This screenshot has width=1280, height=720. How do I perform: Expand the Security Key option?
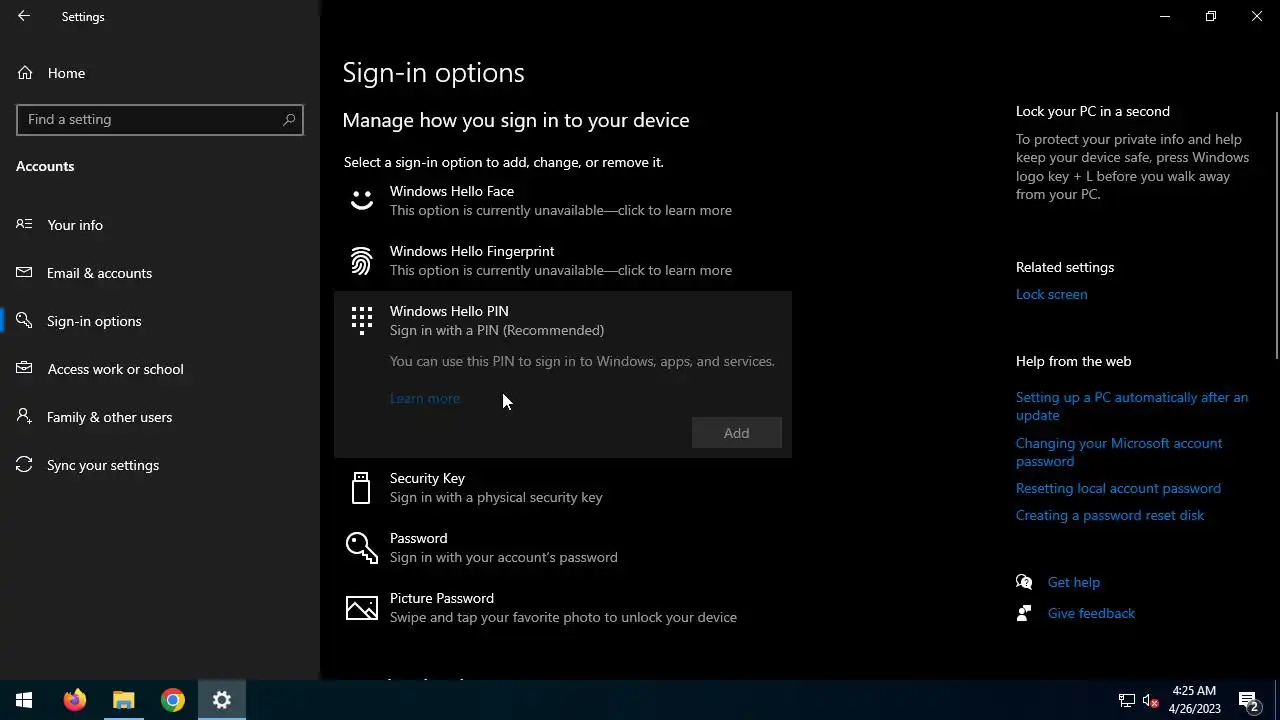point(563,488)
